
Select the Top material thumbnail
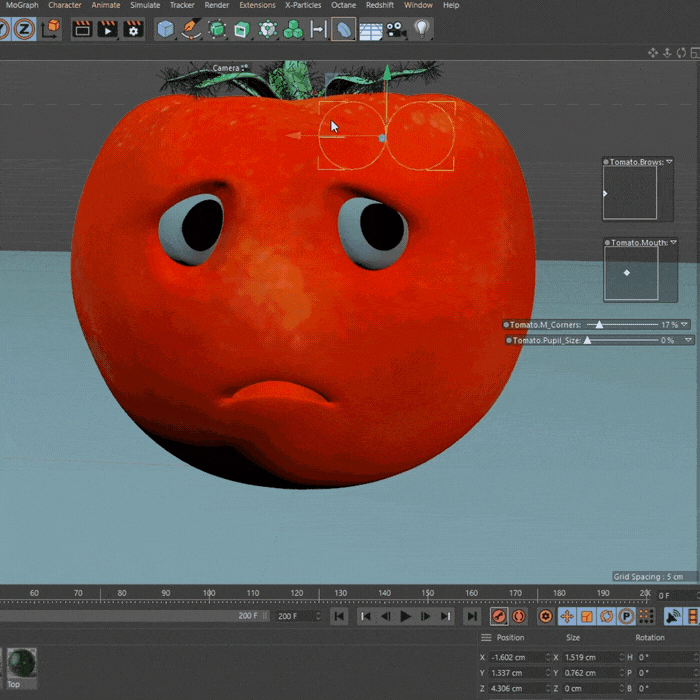[21, 663]
